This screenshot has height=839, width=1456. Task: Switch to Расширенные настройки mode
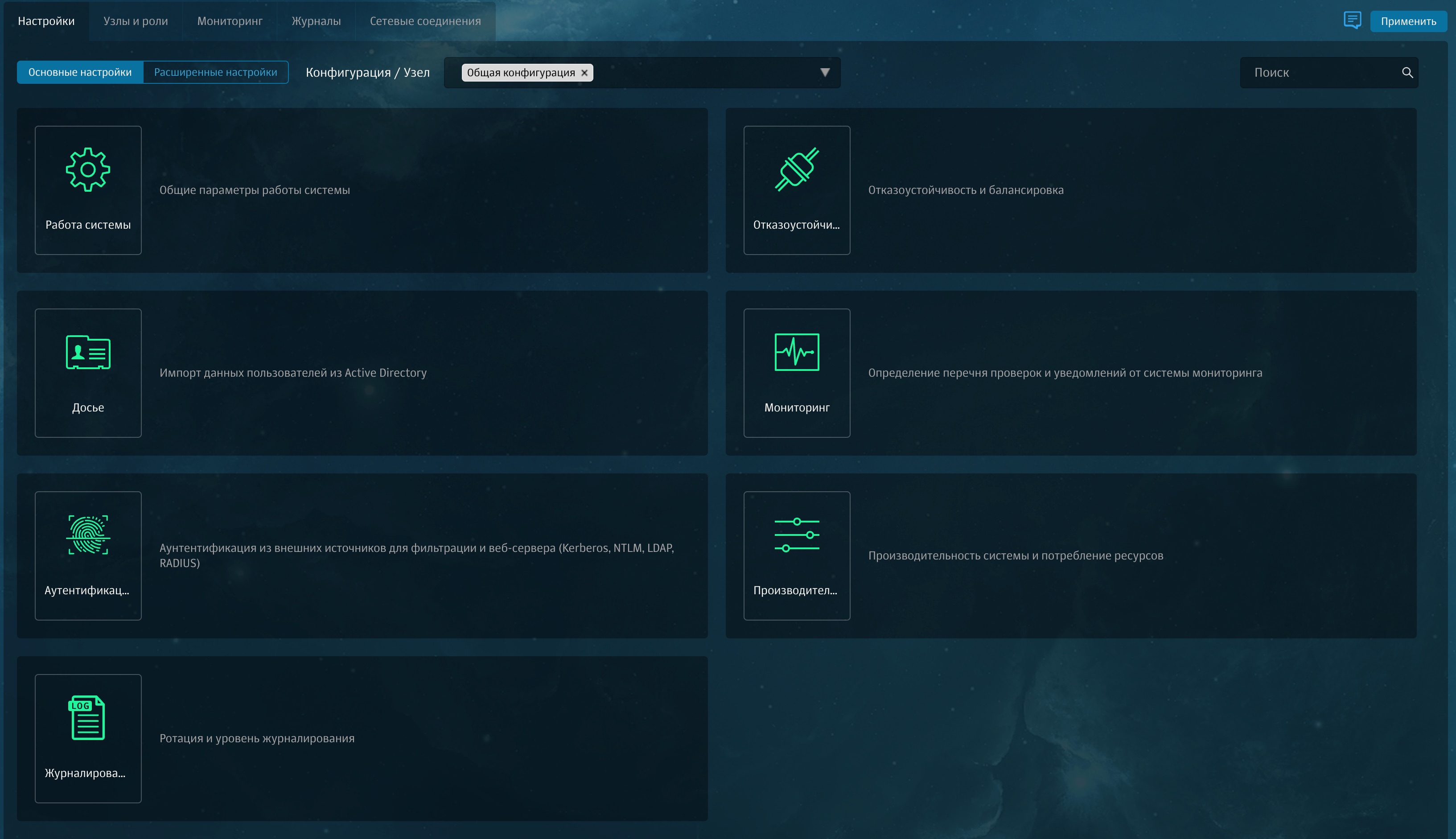[x=215, y=73]
